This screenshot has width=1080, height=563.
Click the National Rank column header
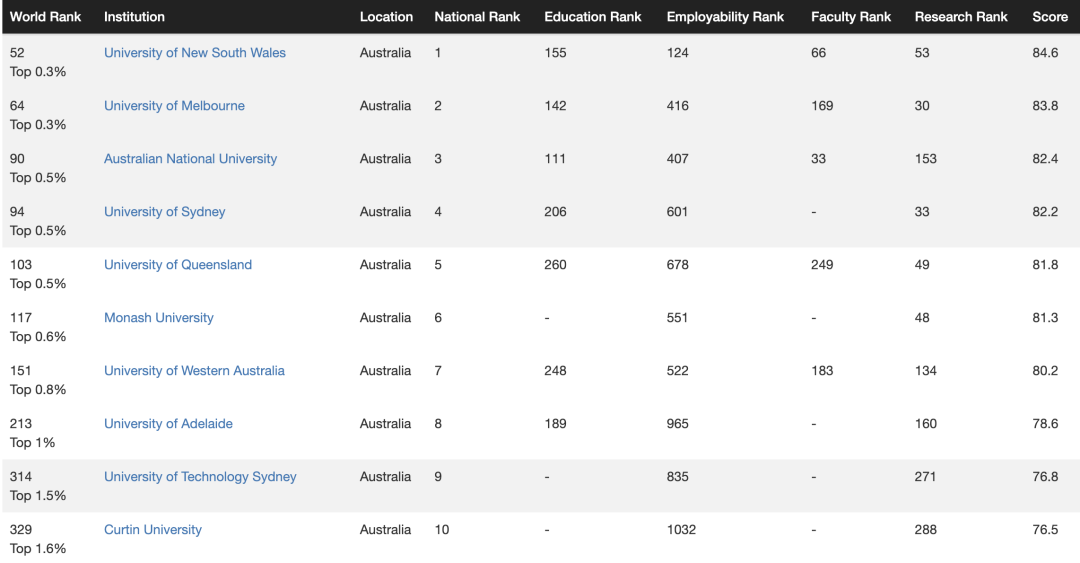477,17
